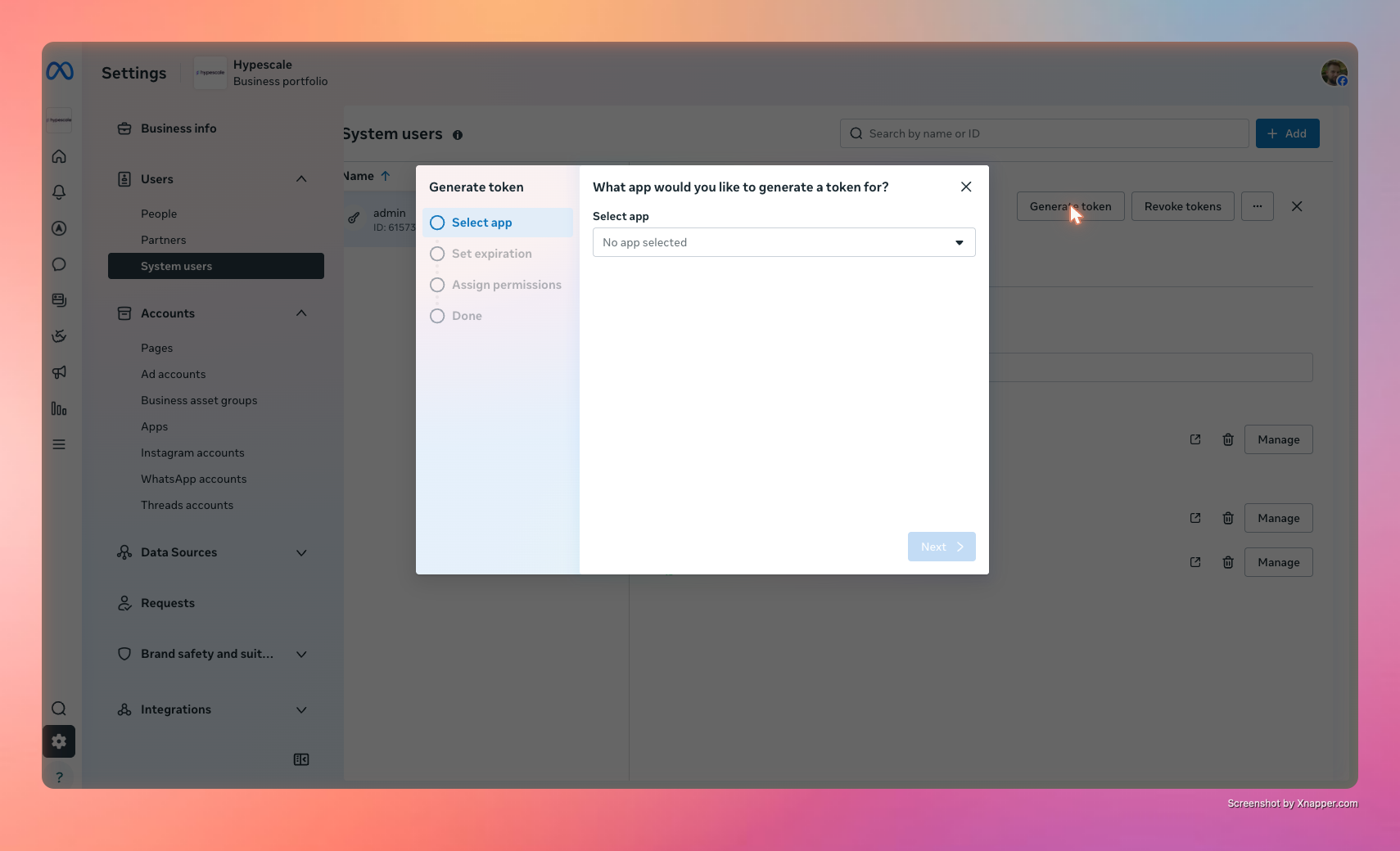Close the Generate token dialog

[x=966, y=187]
